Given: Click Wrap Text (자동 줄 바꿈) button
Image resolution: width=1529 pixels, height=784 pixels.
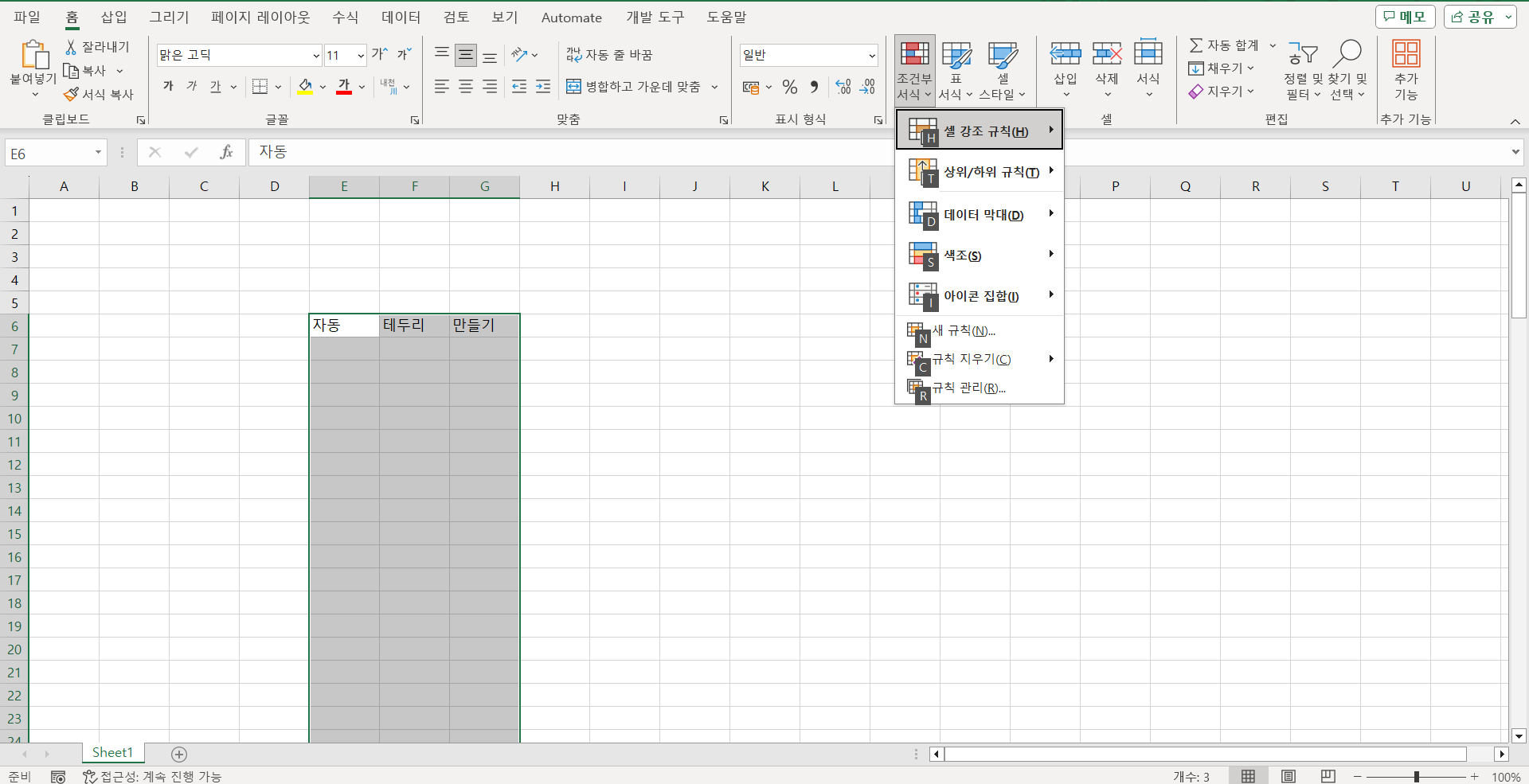Looking at the screenshot, I should coord(609,54).
